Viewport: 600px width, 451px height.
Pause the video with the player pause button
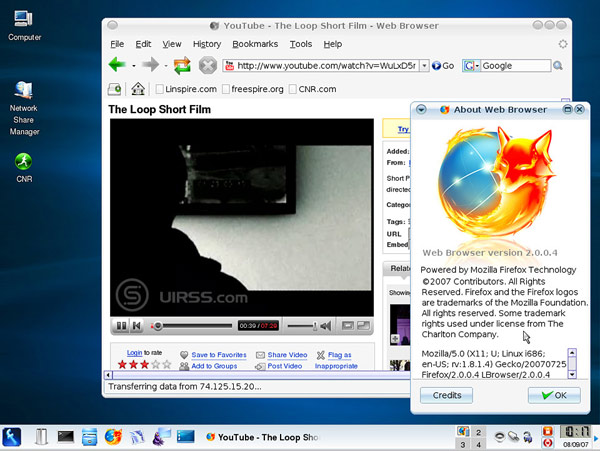pos(121,326)
